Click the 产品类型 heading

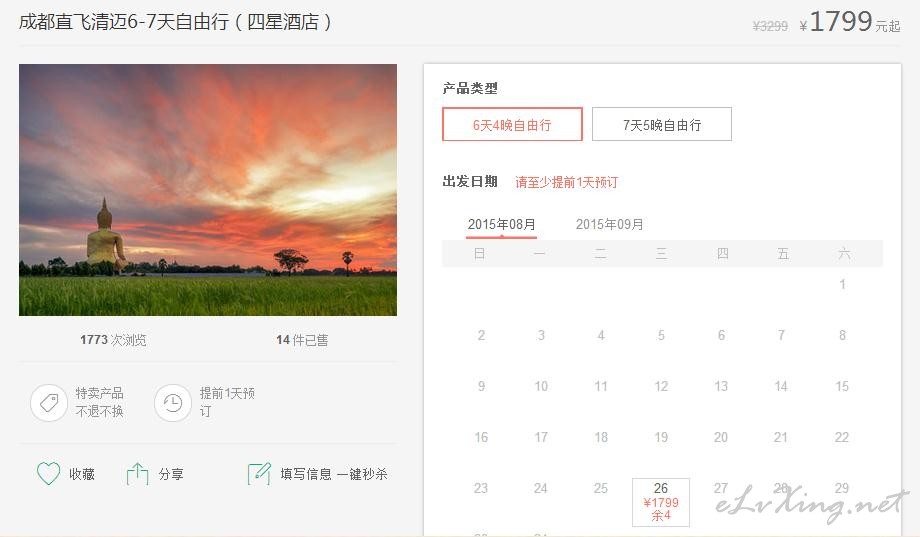coord(470,89)
